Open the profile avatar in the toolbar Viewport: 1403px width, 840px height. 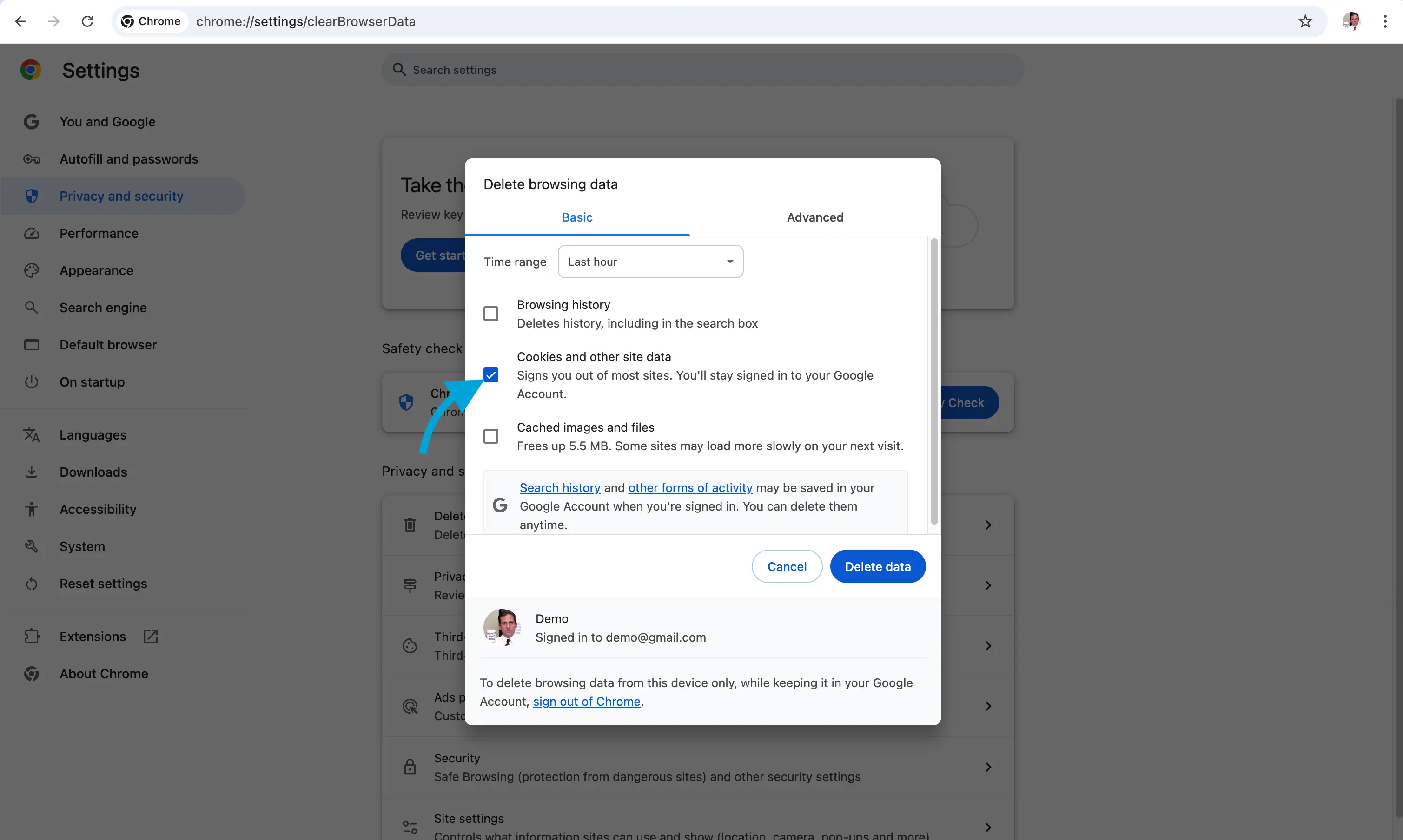coord(1351,21)
